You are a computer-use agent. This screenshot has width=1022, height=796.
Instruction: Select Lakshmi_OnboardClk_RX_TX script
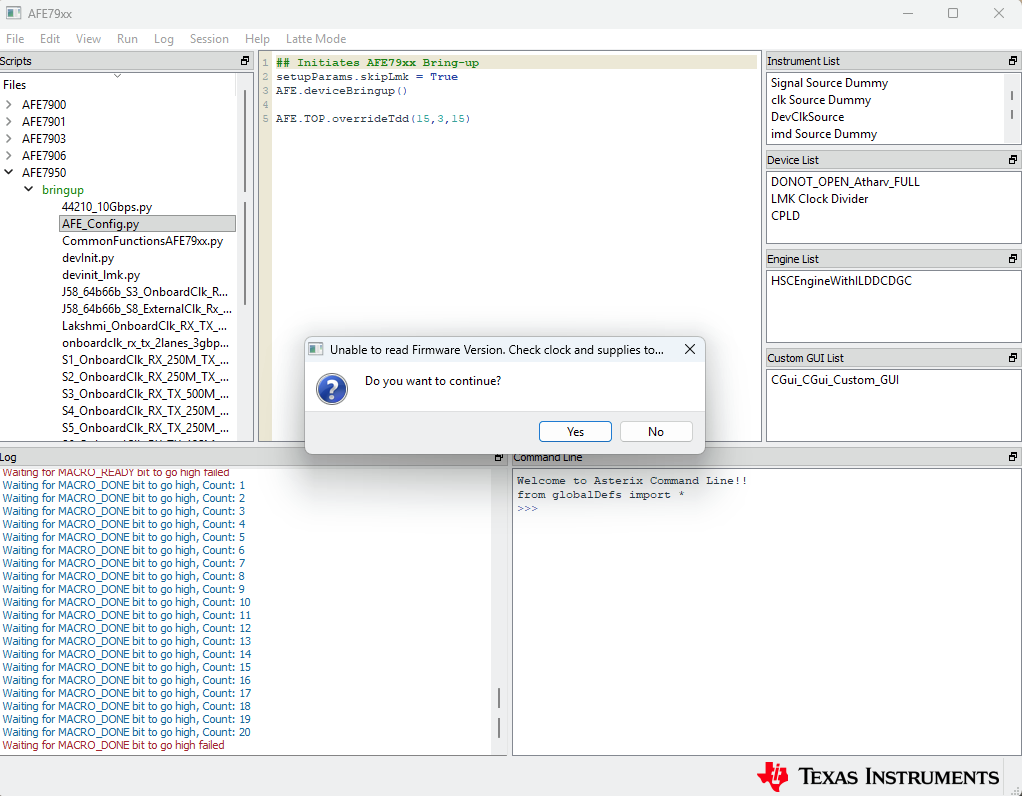click(x=145, y=326)
